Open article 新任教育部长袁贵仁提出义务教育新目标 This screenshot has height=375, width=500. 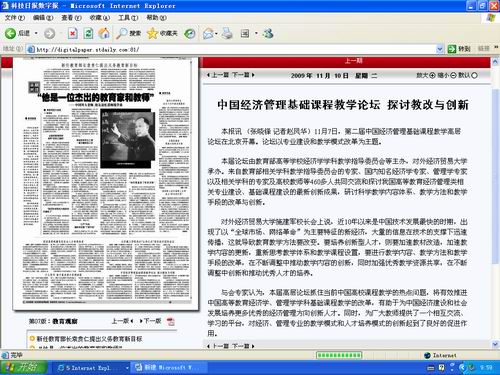point(89,339)
